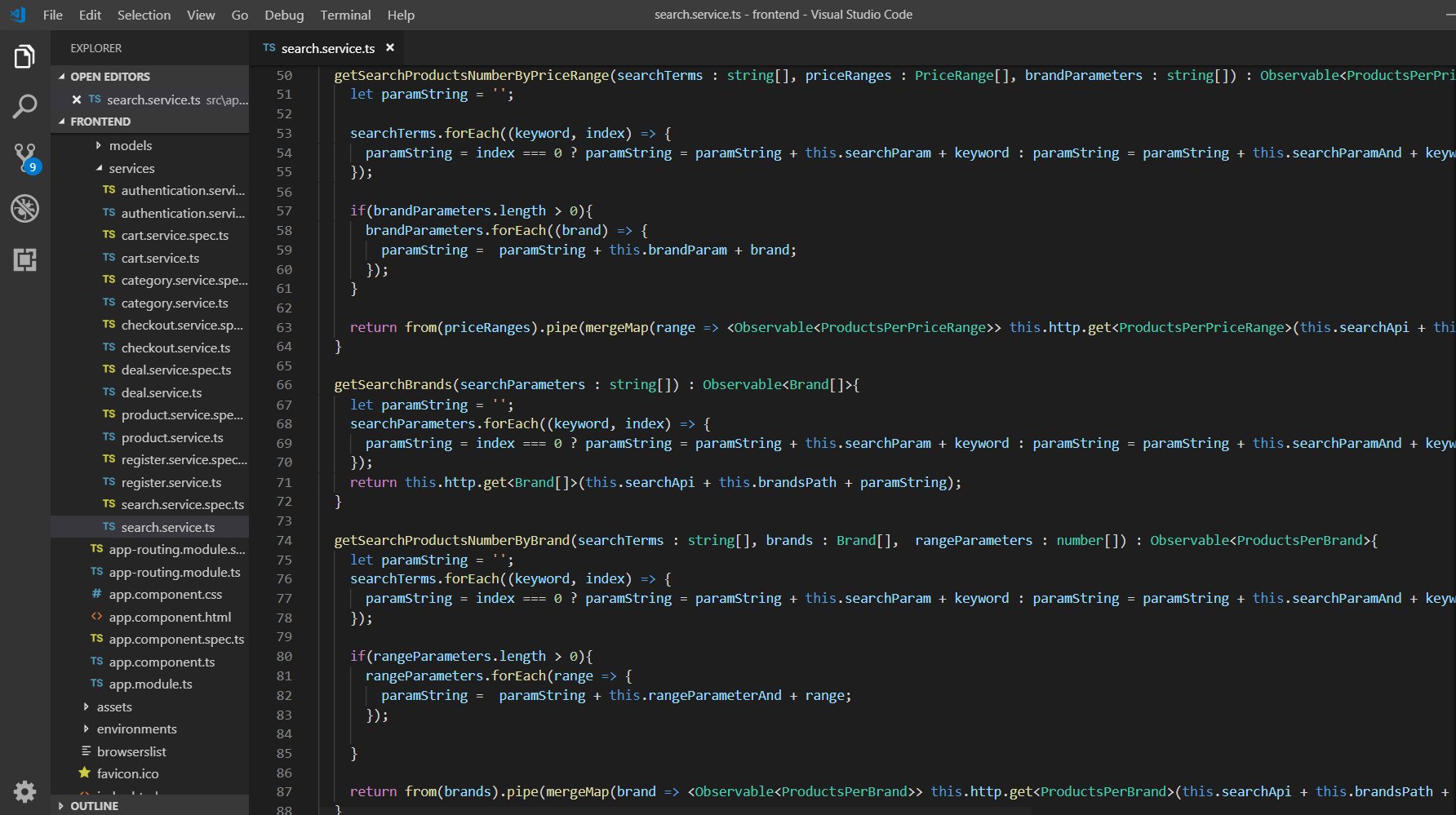This screenshot has height=815, width=1456.
Task: Place cursor on getSearchBrands method name
Action: coord(393,384)
